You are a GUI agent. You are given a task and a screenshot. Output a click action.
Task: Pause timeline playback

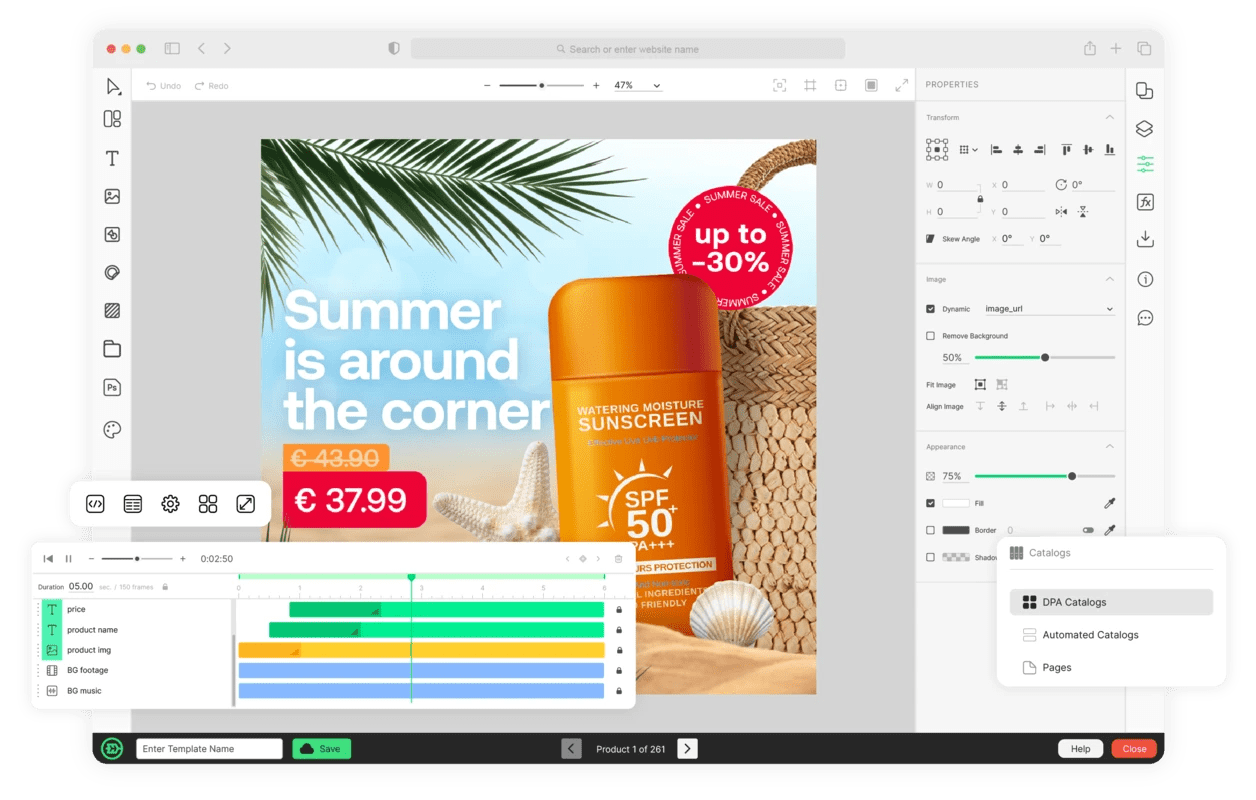click(69, 559)
